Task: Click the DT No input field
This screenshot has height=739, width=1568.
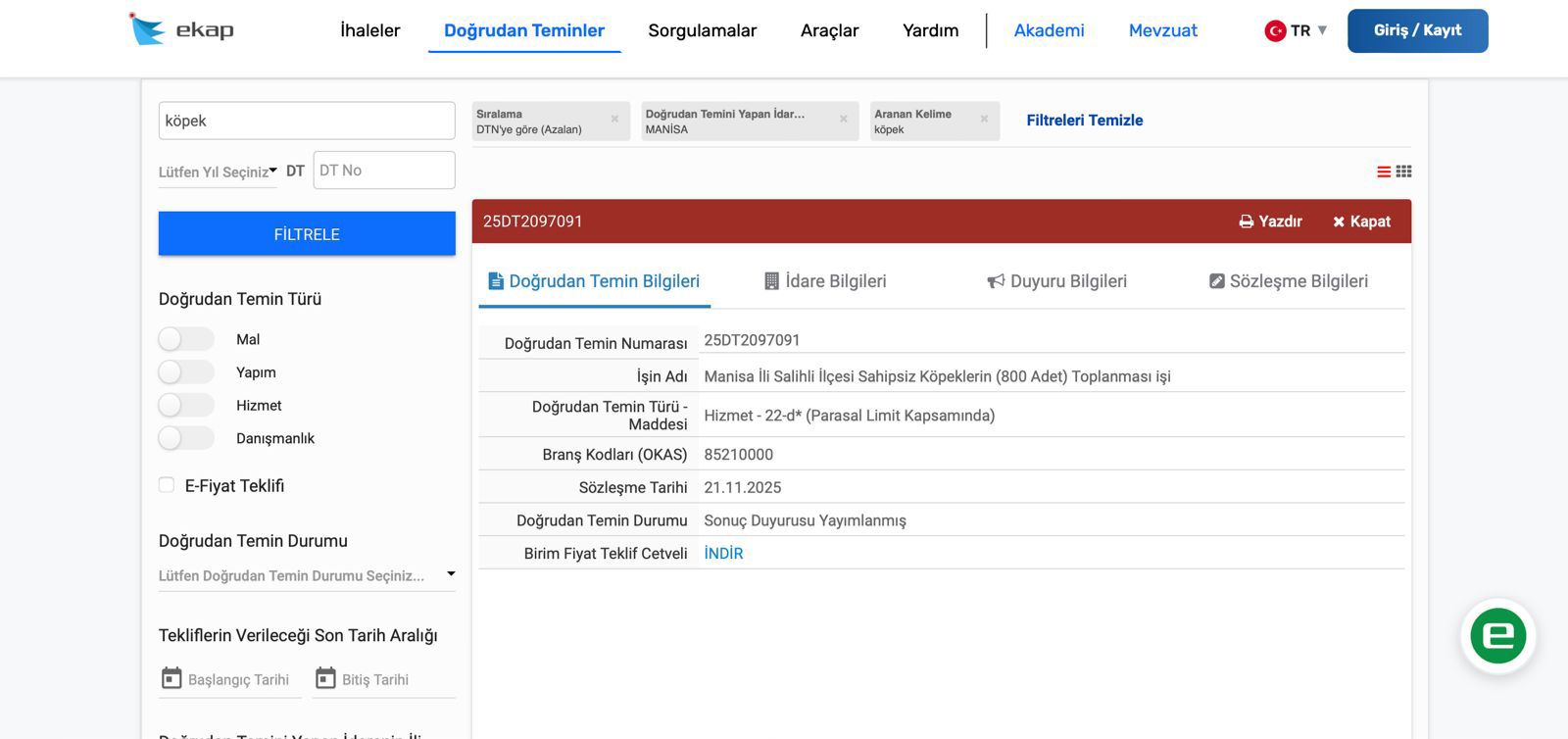Action: (x=384, y=171)
